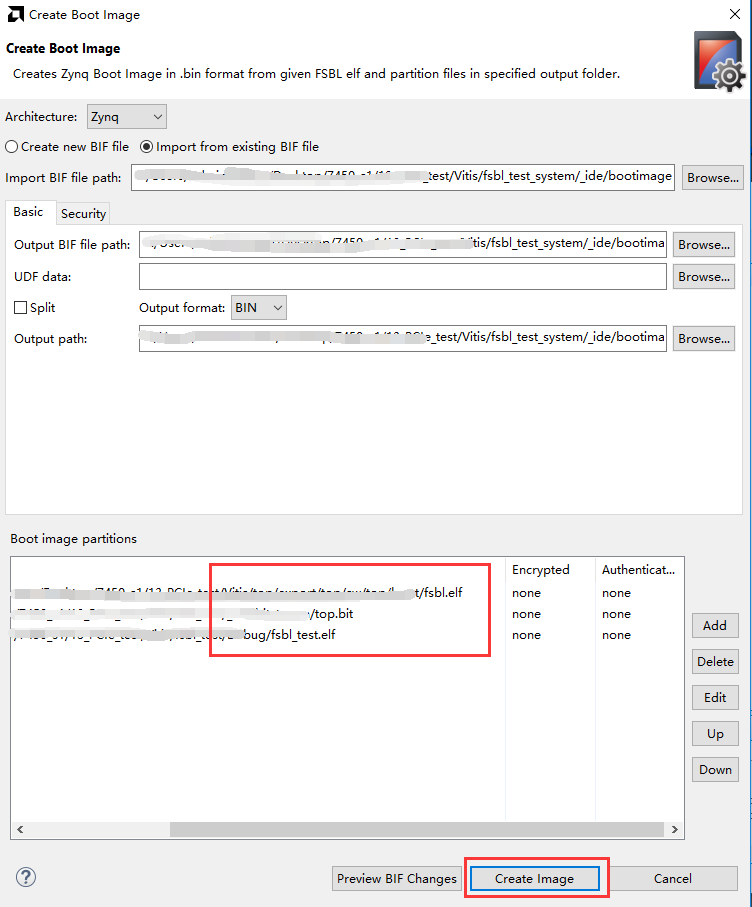Switch to the Security tab
The height and width of the screenshot is (907, 752).
[83, 213]
